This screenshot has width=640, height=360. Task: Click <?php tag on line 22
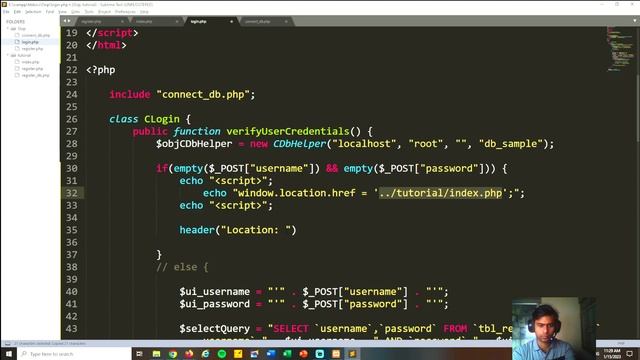pos(101,70)
